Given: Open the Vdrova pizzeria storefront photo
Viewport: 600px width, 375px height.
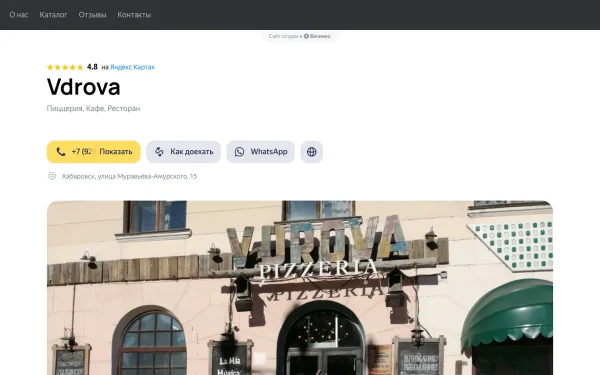Looking at the screenshot, I should (x=300, y=288).
